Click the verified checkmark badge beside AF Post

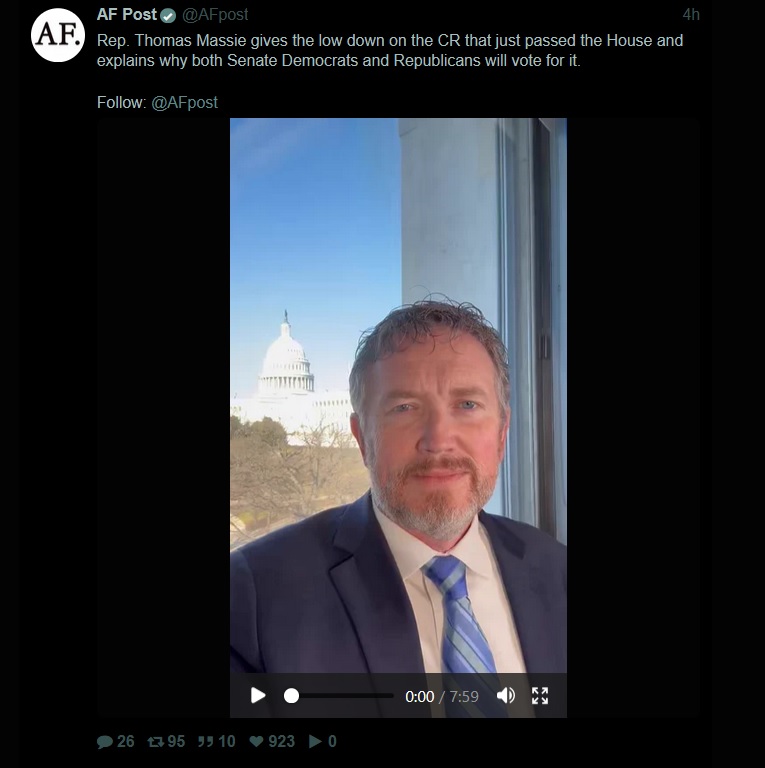(168, 16)
